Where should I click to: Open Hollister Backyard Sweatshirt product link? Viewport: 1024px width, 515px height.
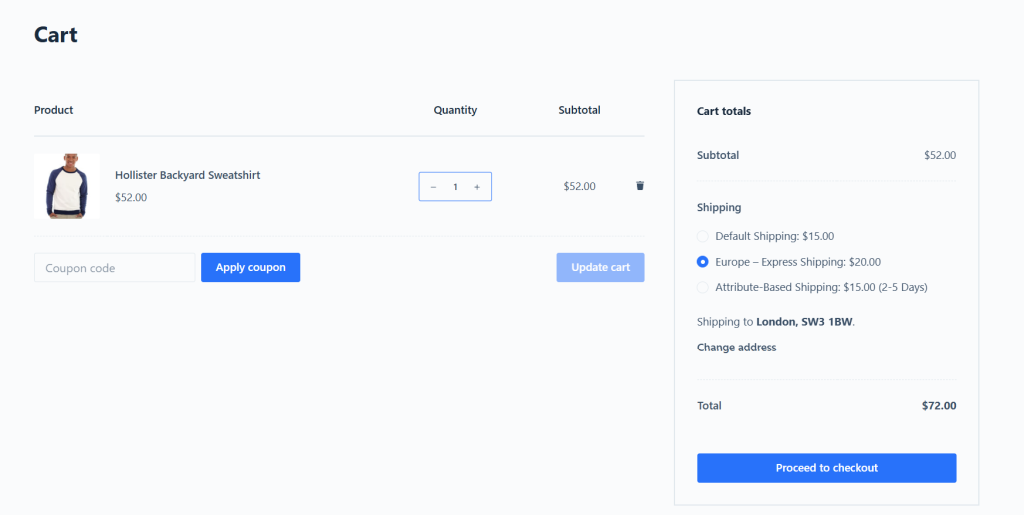(x=187, y=175)
